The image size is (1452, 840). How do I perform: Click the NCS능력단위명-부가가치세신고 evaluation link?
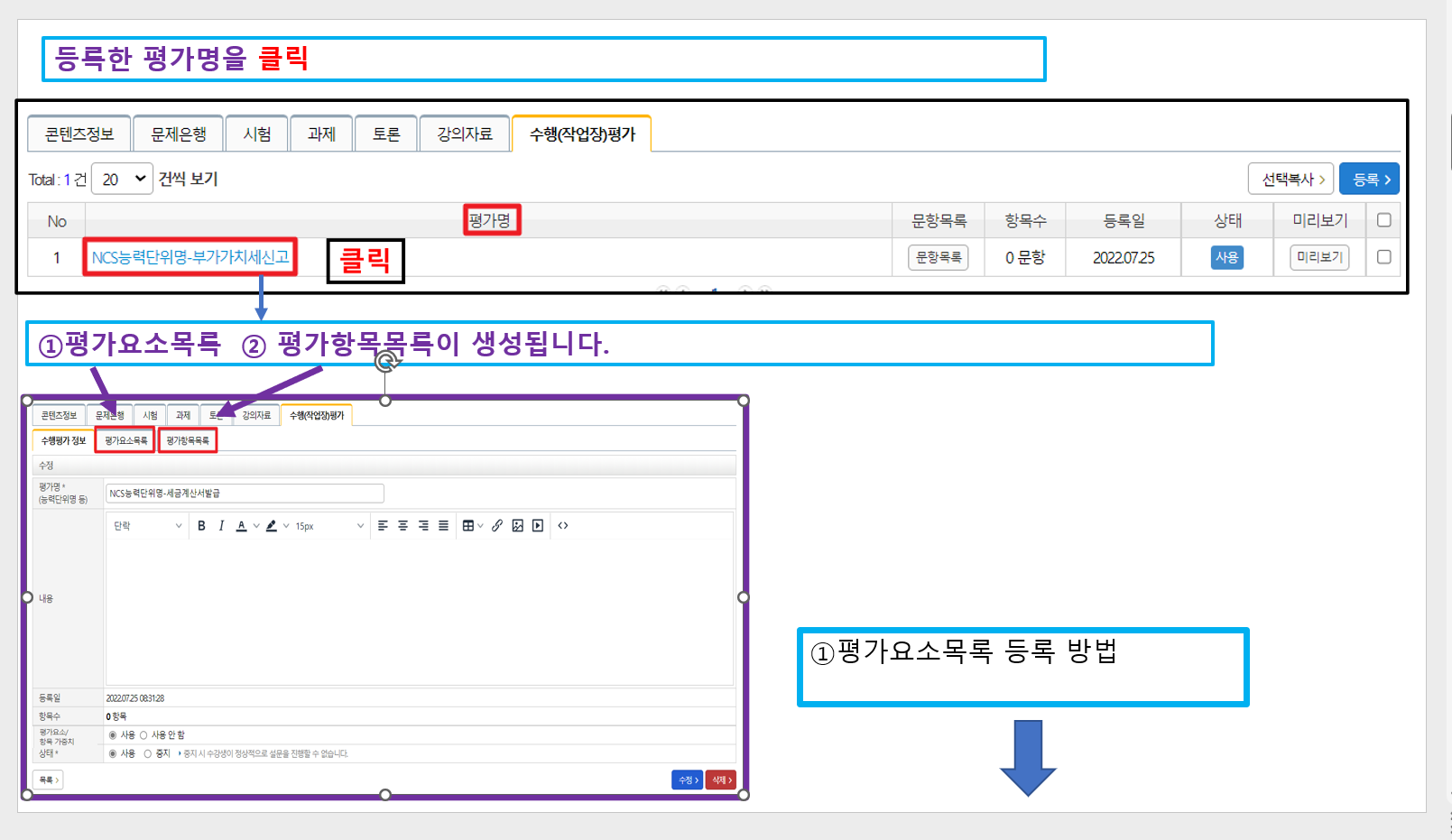[190, 257]
